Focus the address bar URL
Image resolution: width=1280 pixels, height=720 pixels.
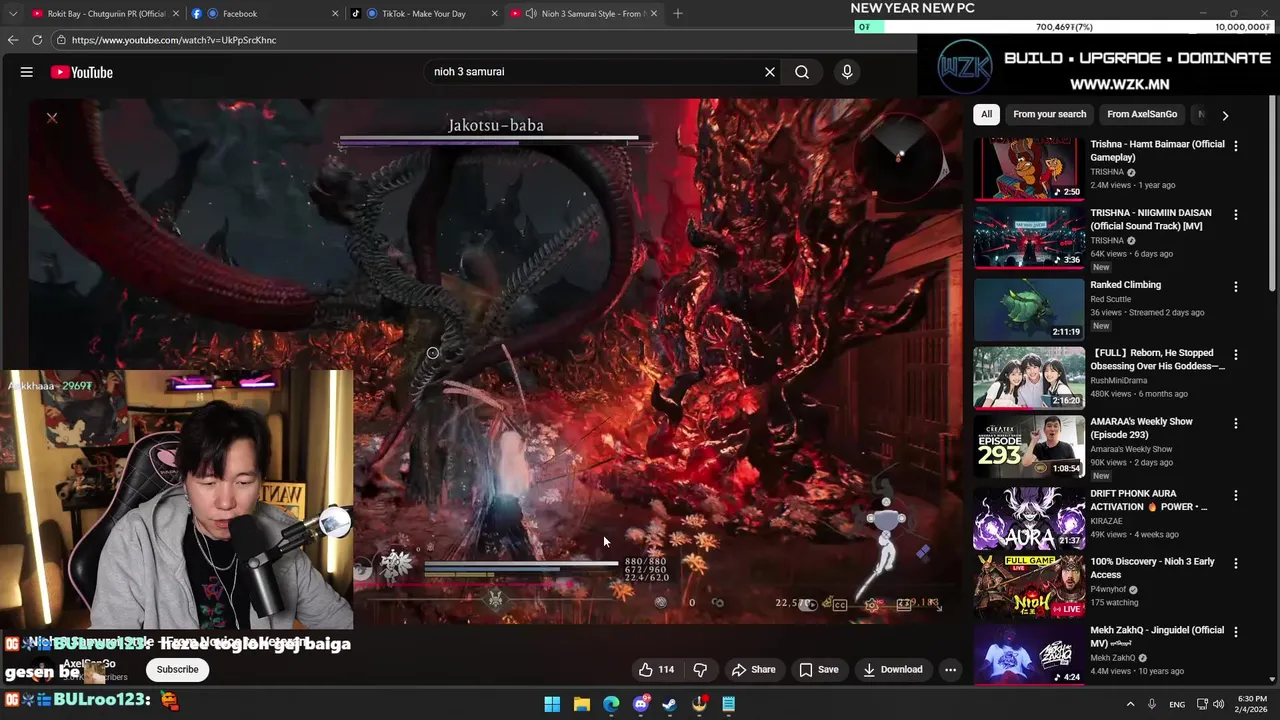[x=174, y=40]
